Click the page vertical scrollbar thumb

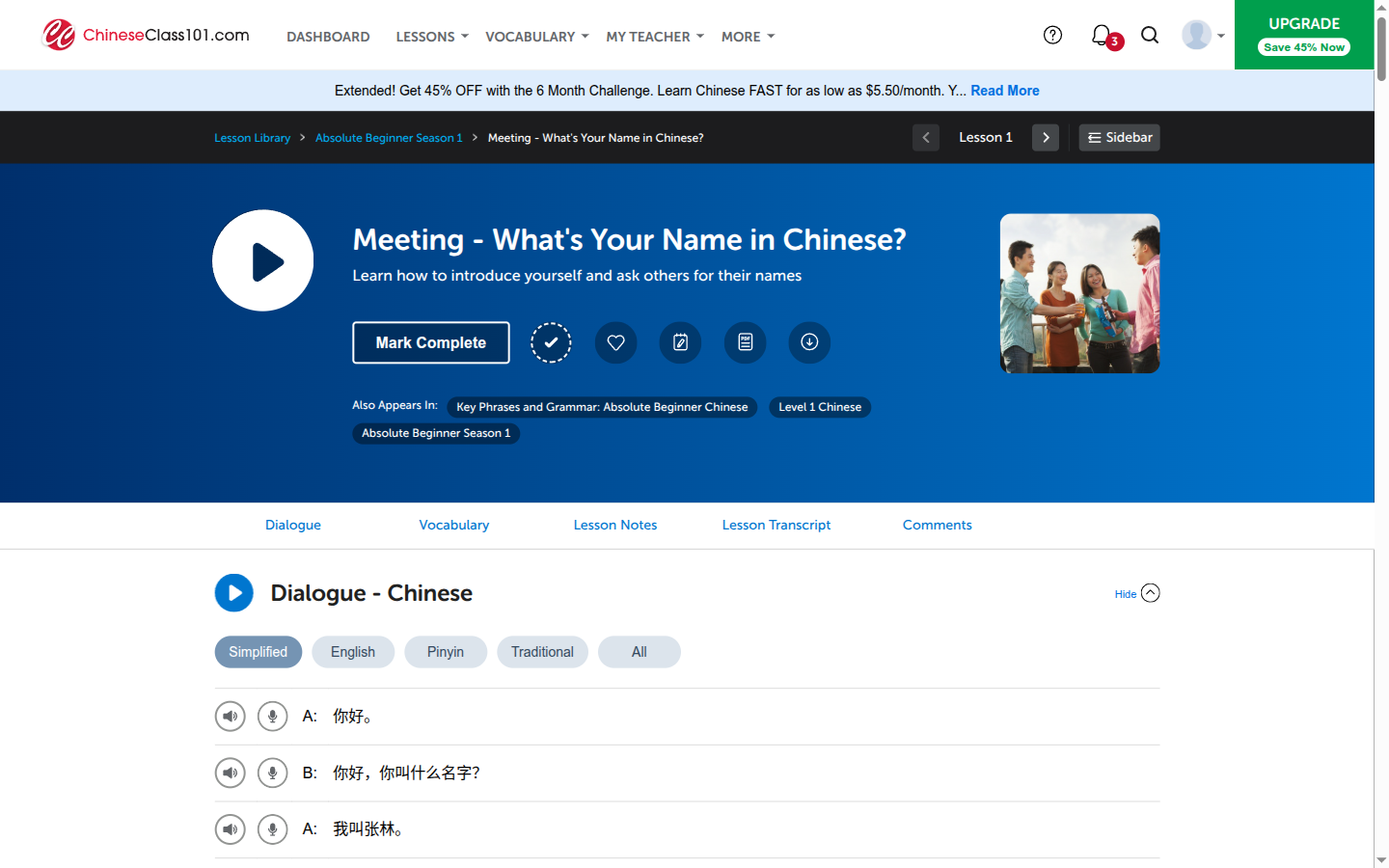[1381, 48]
